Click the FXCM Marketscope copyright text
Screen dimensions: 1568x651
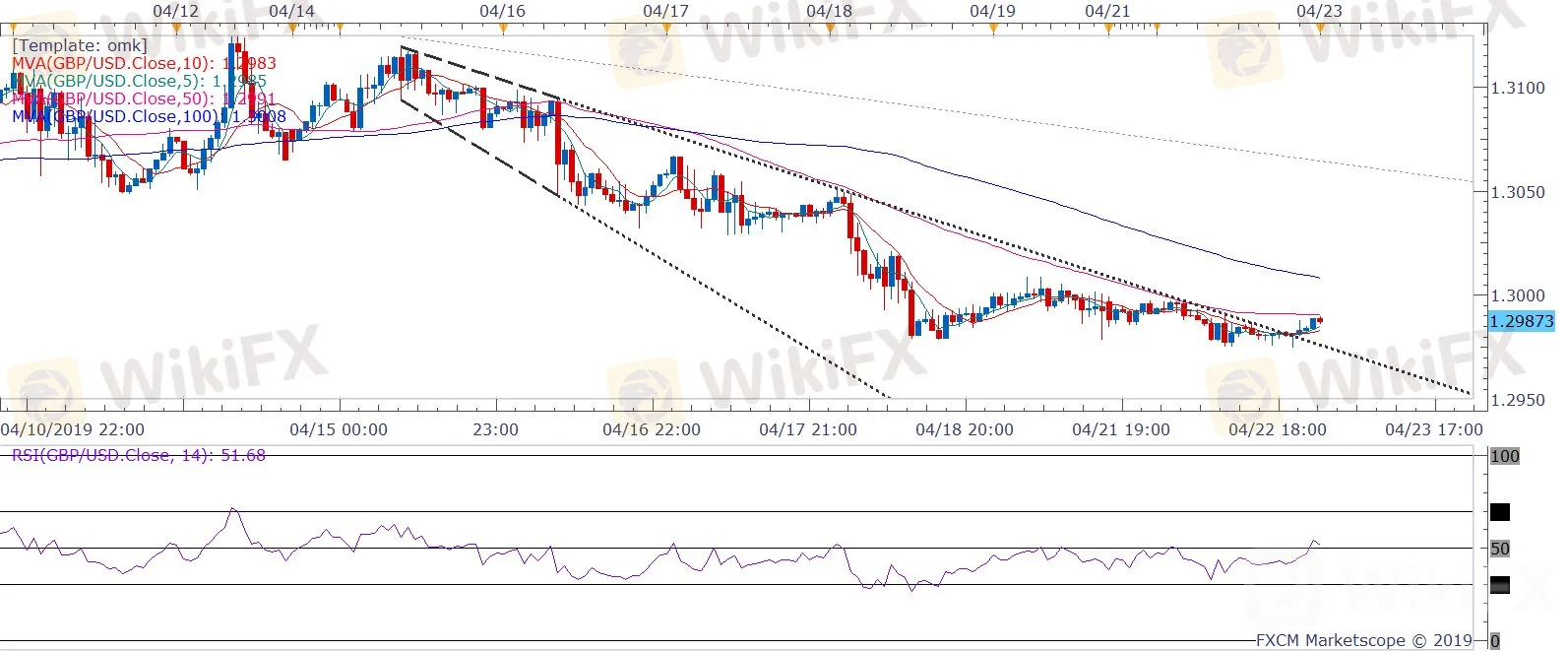click(1363, 640)
